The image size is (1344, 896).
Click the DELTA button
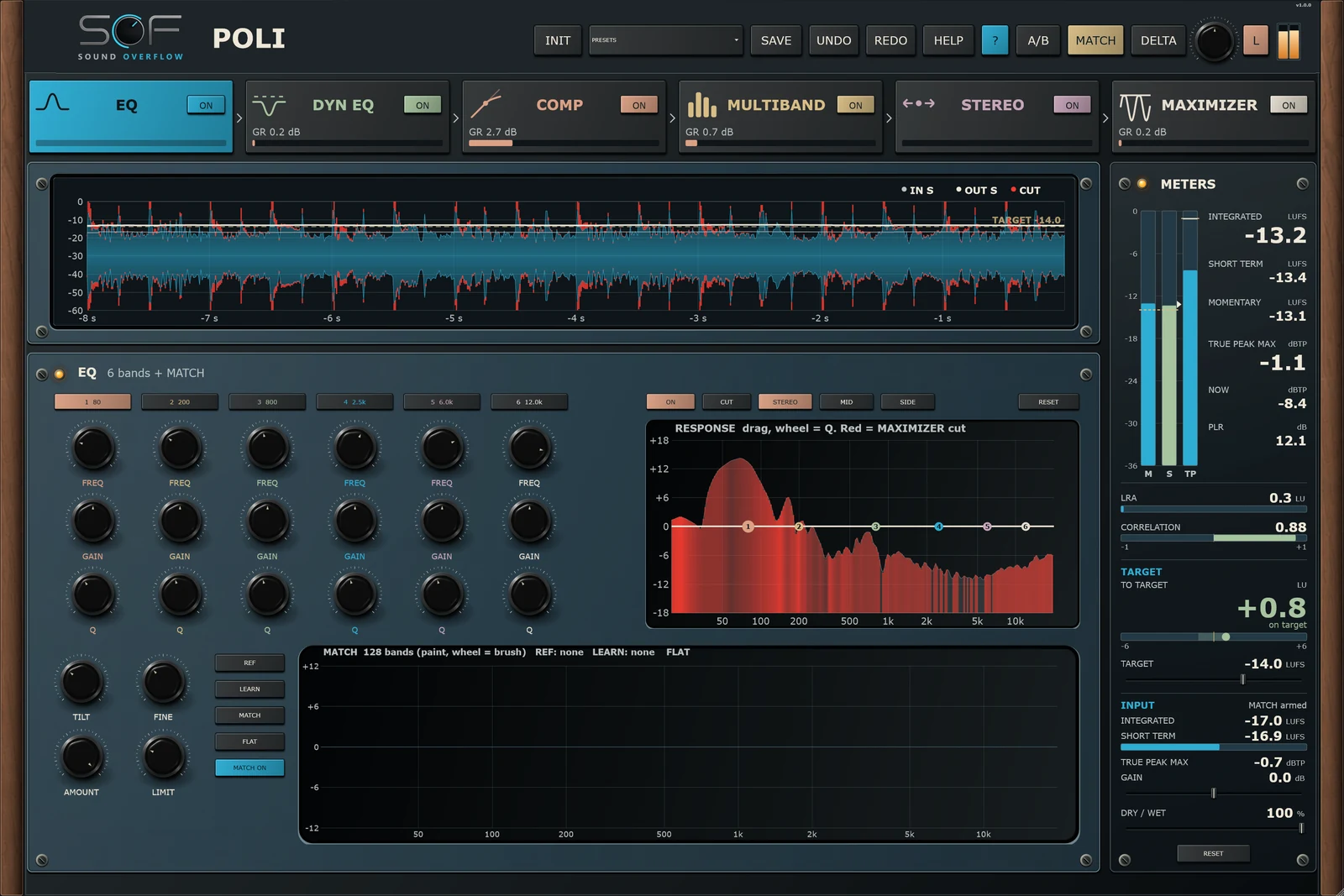[1158, 40]
